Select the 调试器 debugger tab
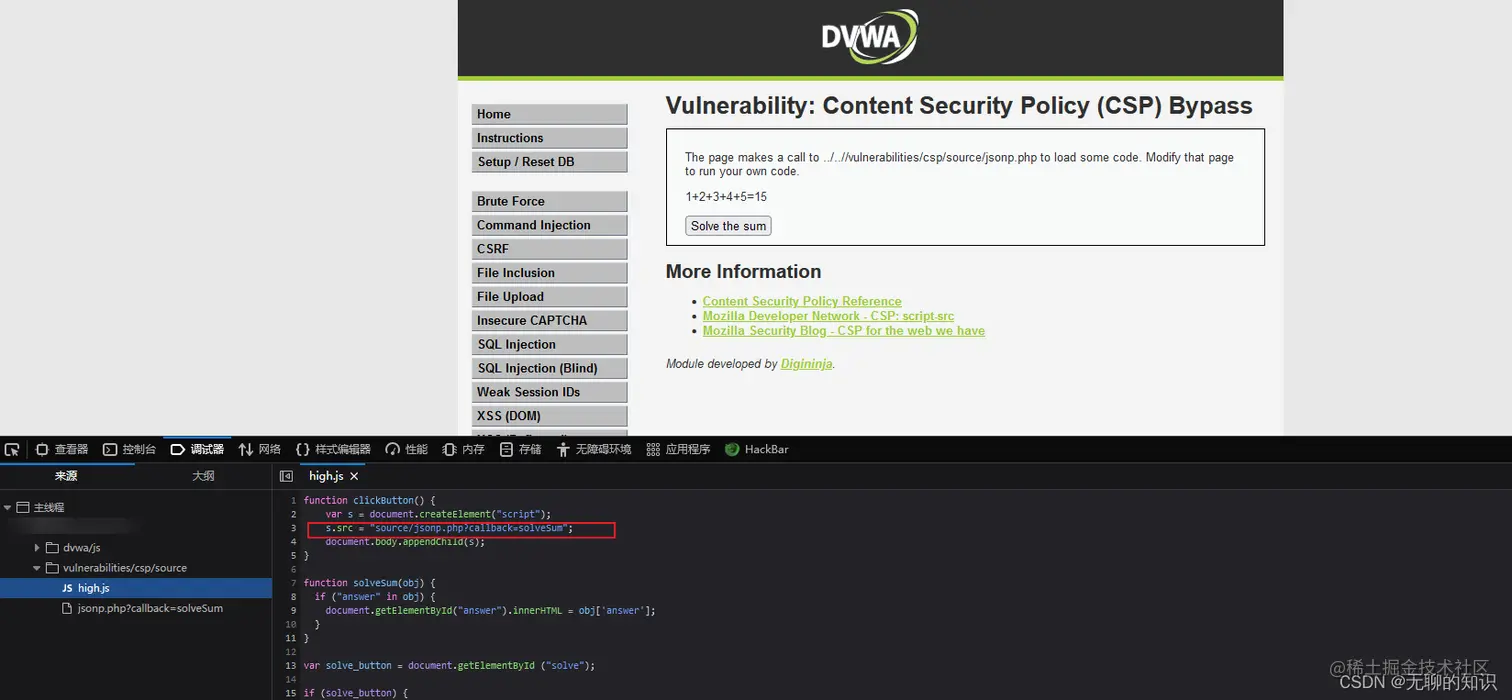 point(198,450)
